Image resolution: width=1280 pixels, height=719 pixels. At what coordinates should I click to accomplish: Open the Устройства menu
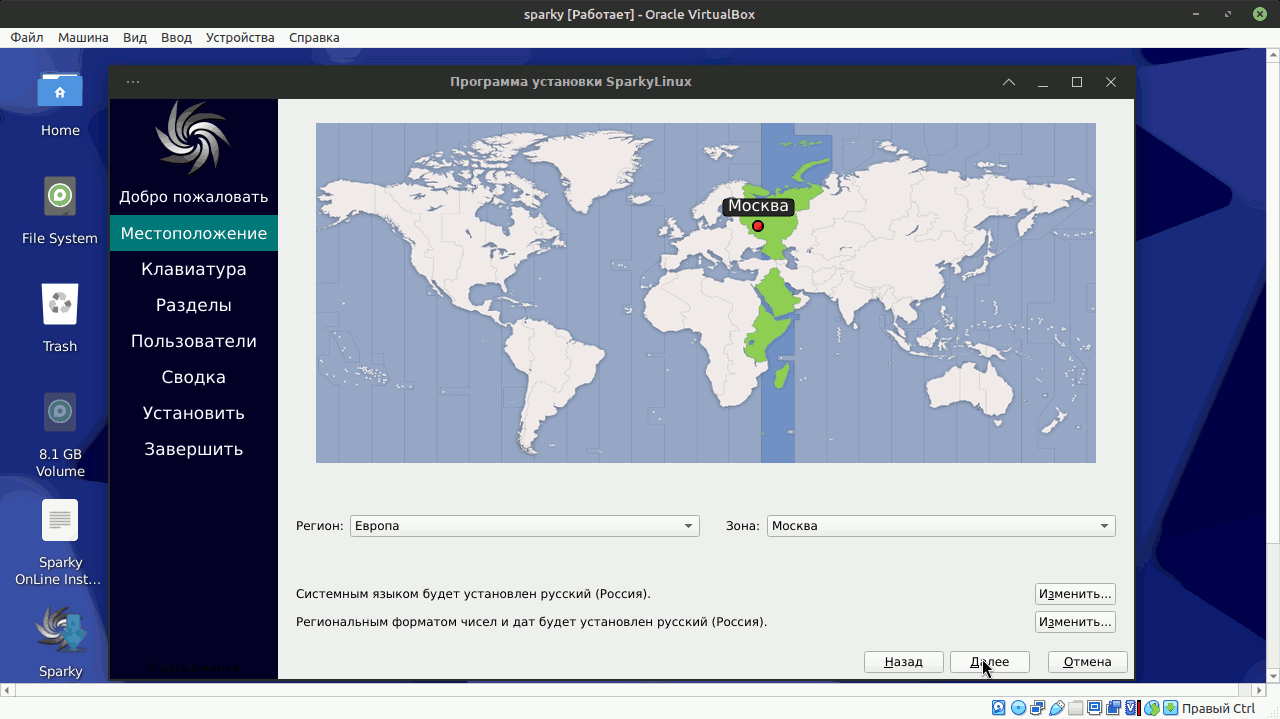click(240, 38)
